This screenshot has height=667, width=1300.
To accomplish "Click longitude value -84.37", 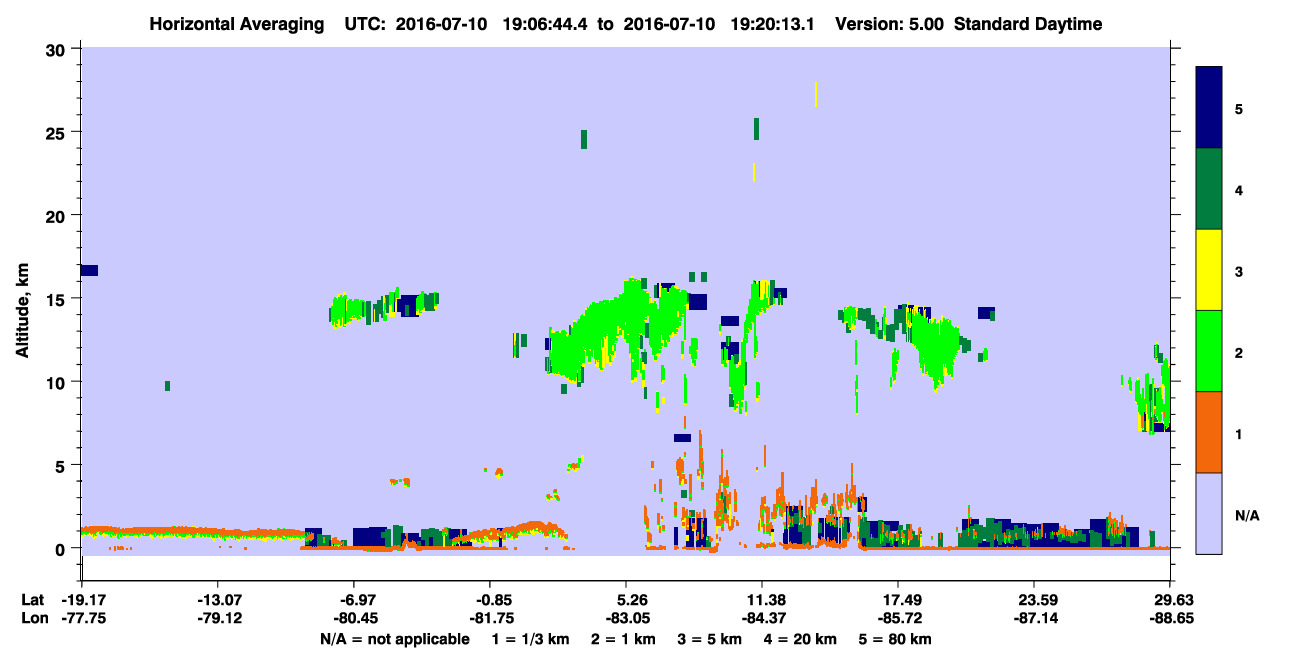I will pyautogui.click(x=762, y=619).
